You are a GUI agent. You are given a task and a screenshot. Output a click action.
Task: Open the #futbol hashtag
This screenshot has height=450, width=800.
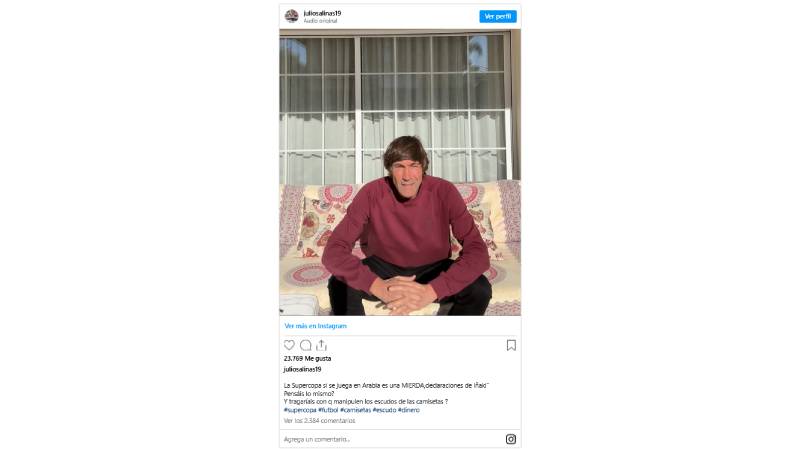click(328, 410)
